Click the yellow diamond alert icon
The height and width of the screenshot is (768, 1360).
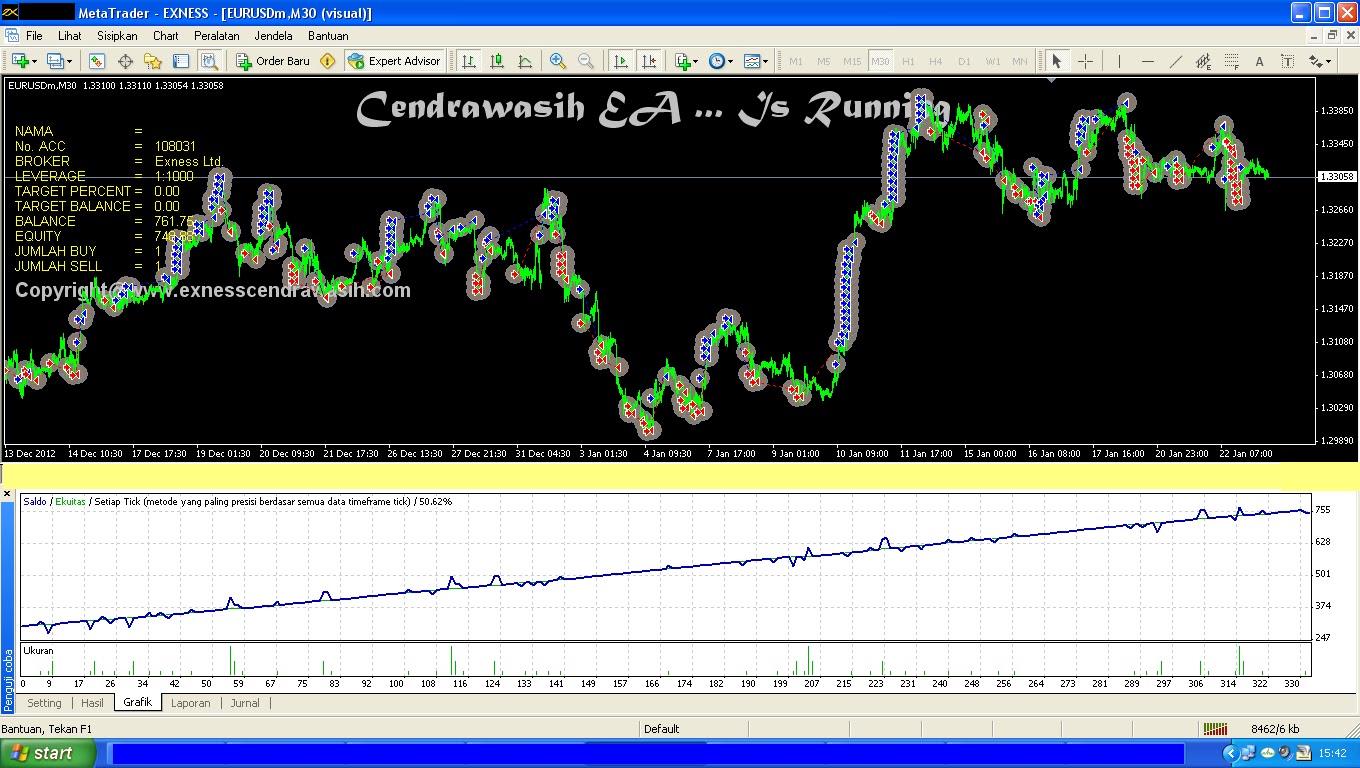point(327,61)
